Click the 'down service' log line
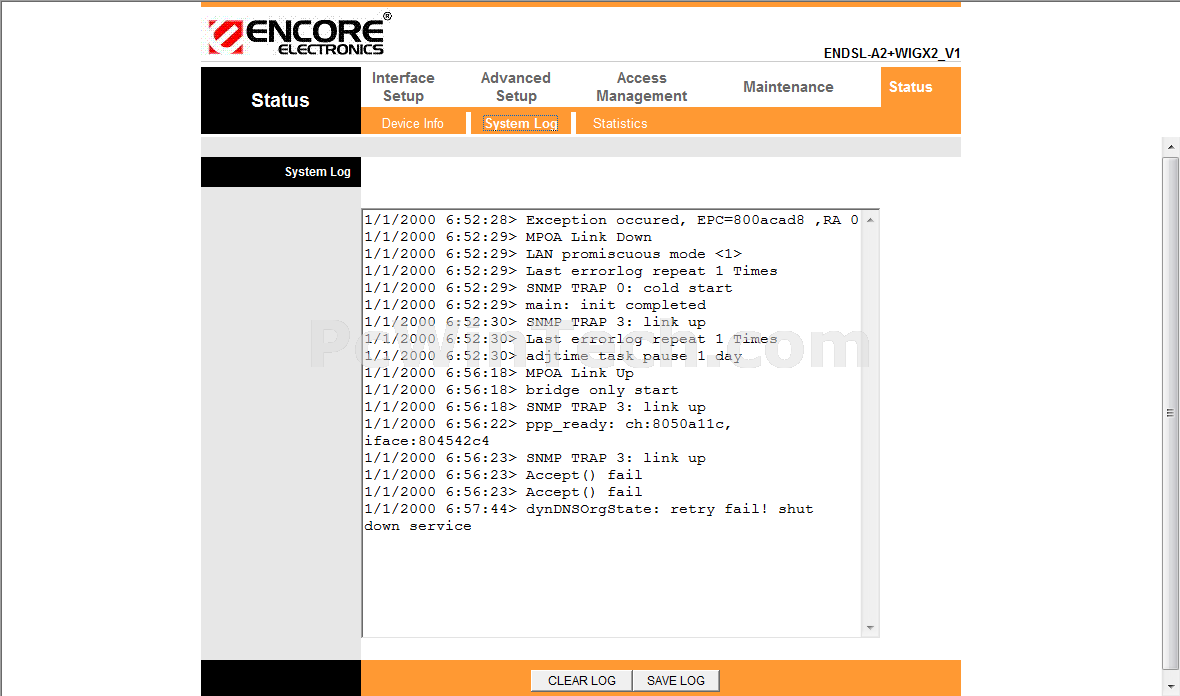 pyautogui.click(x=418, y=526)
